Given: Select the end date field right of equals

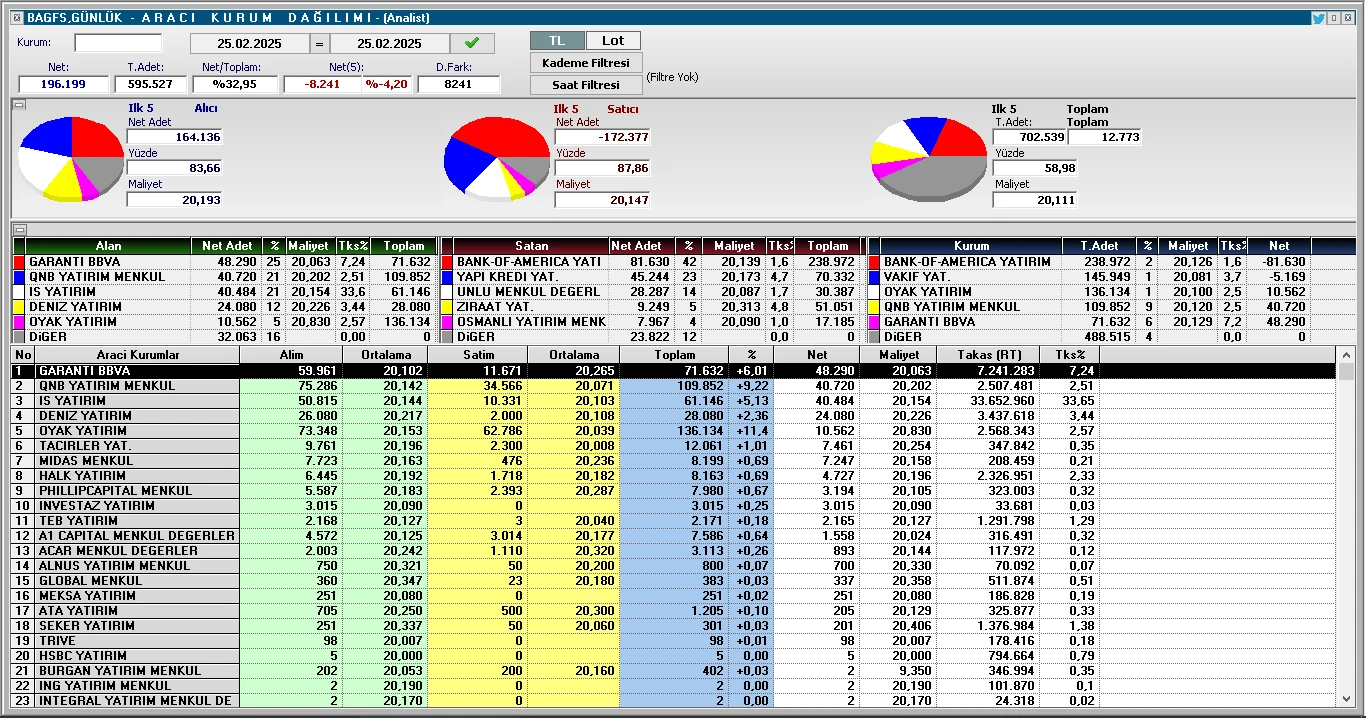Looking at the screenshot, I should [x=390, y=43].
